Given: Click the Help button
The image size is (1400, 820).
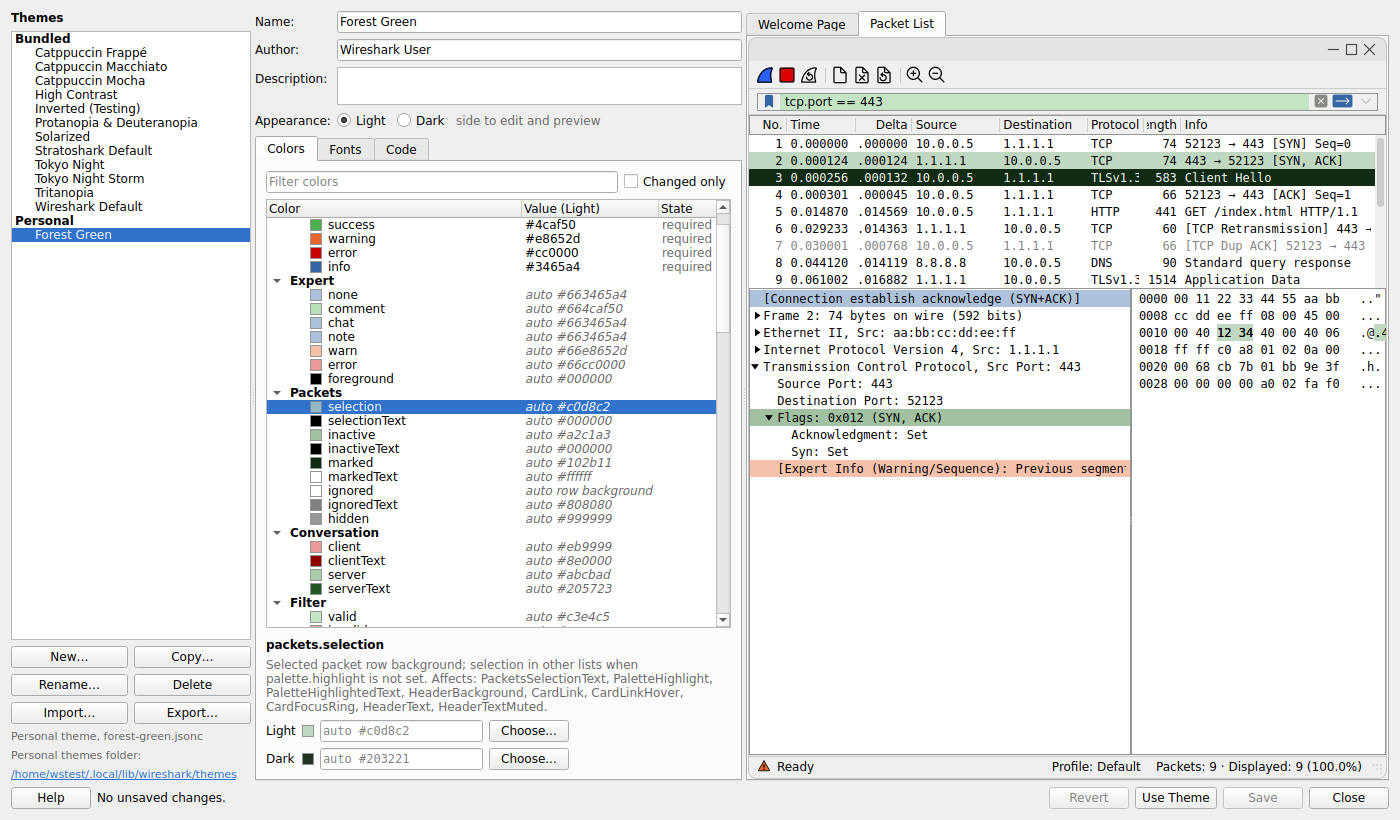Looking at the screenshot, I should click(x=51, y=797).
